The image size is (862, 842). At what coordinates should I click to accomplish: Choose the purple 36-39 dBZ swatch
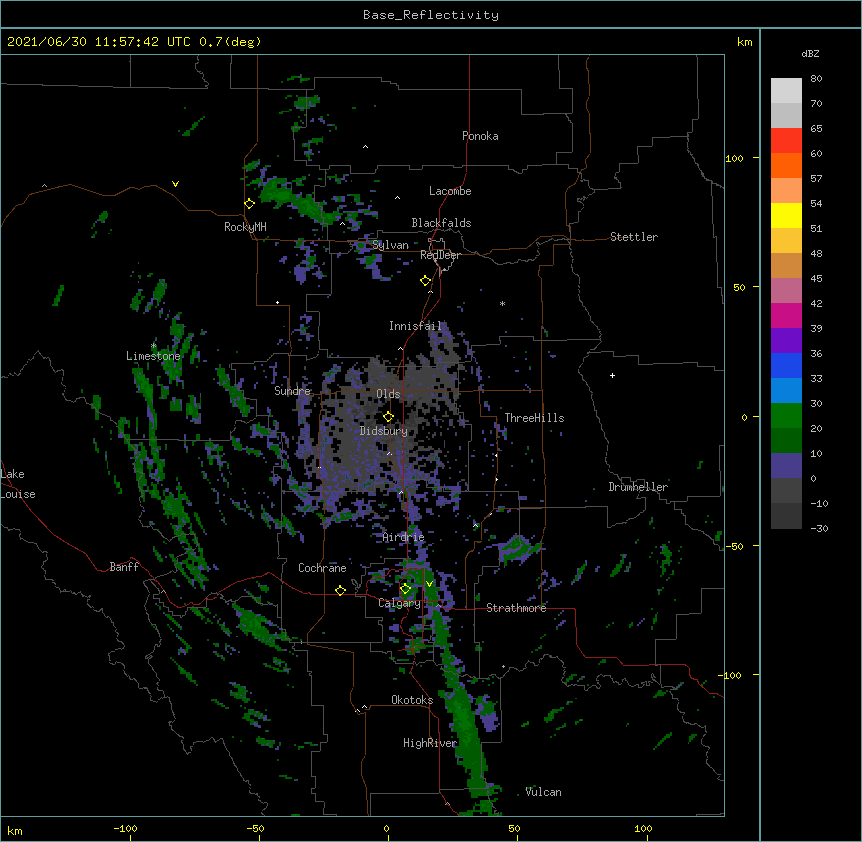click(786, 340)
